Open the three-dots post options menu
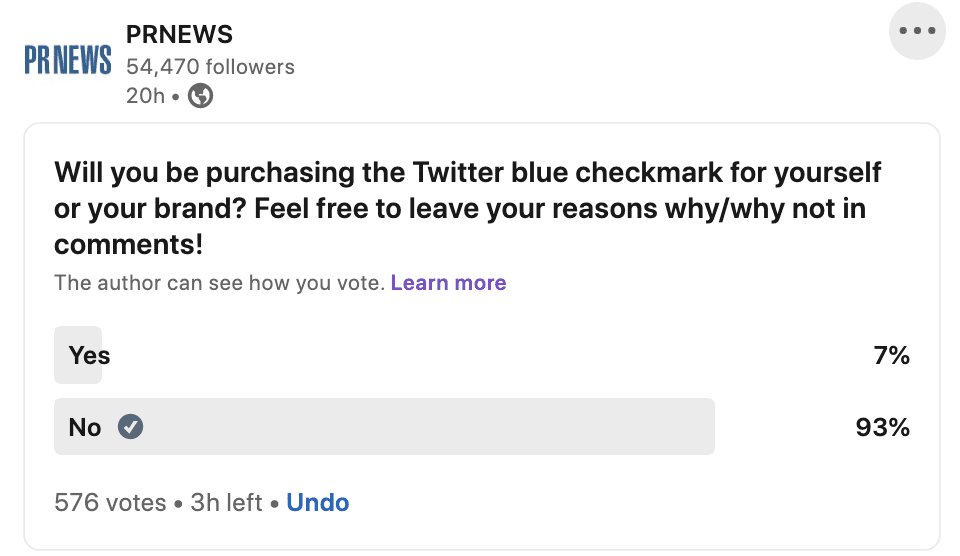 tap(917, 31)
